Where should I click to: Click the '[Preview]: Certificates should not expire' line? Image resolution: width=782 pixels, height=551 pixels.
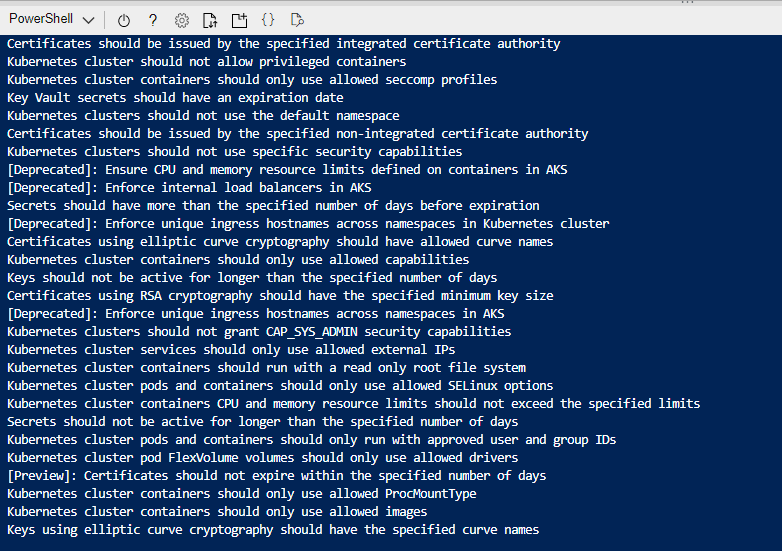click(x=276, y=476)
